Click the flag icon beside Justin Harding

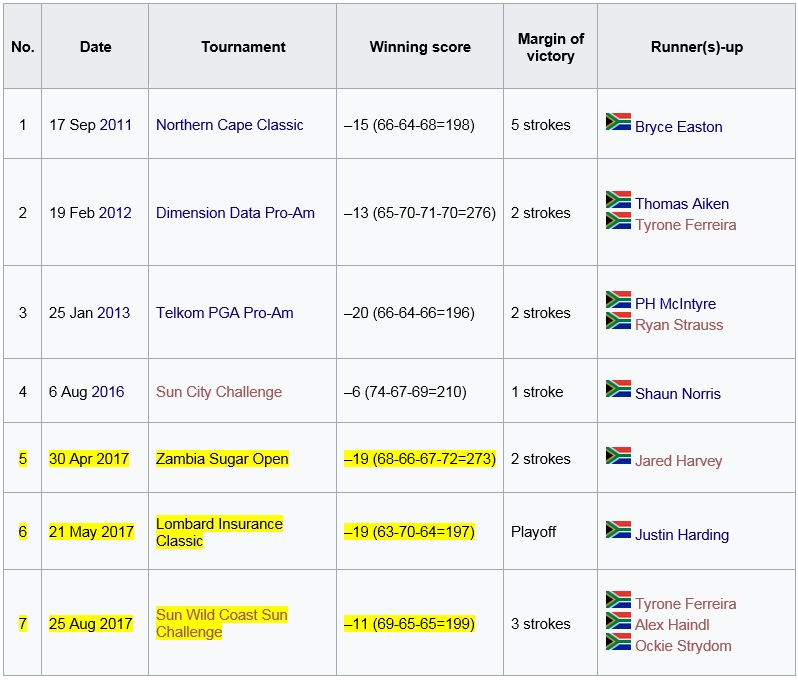(618, 529)
